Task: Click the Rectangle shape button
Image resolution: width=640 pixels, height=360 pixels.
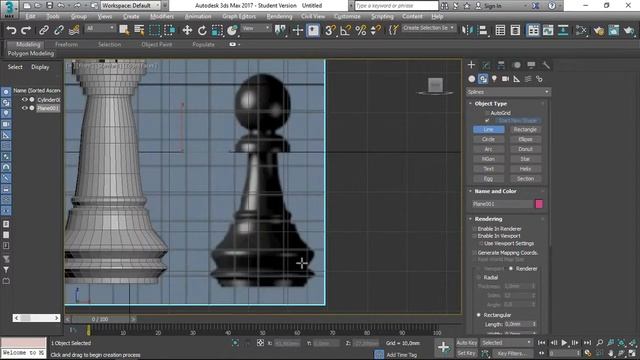Action: [525, 129]
